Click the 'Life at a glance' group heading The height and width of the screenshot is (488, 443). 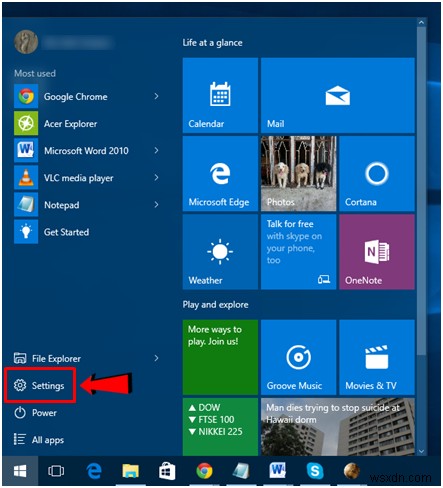pyautogui.click(x=212, y=43)
